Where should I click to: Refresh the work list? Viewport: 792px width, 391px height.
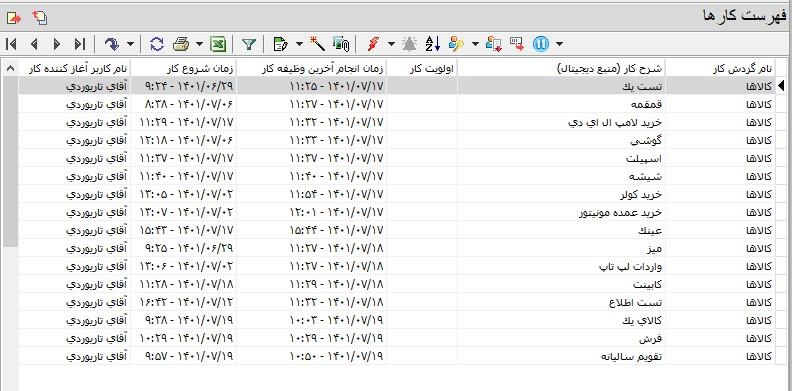click(x=157, y=44)
